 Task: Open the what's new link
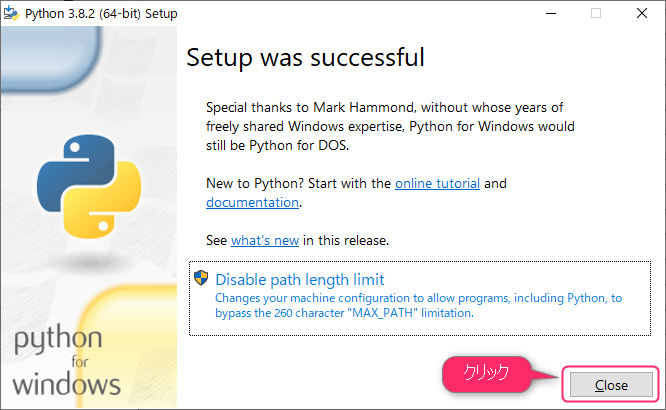[265, 240]
